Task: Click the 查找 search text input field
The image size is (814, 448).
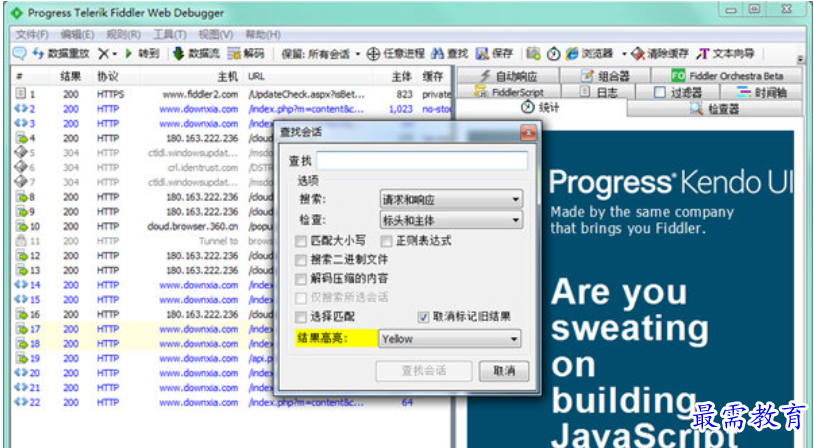Action: pyautogui.click(x=422, y=160)
